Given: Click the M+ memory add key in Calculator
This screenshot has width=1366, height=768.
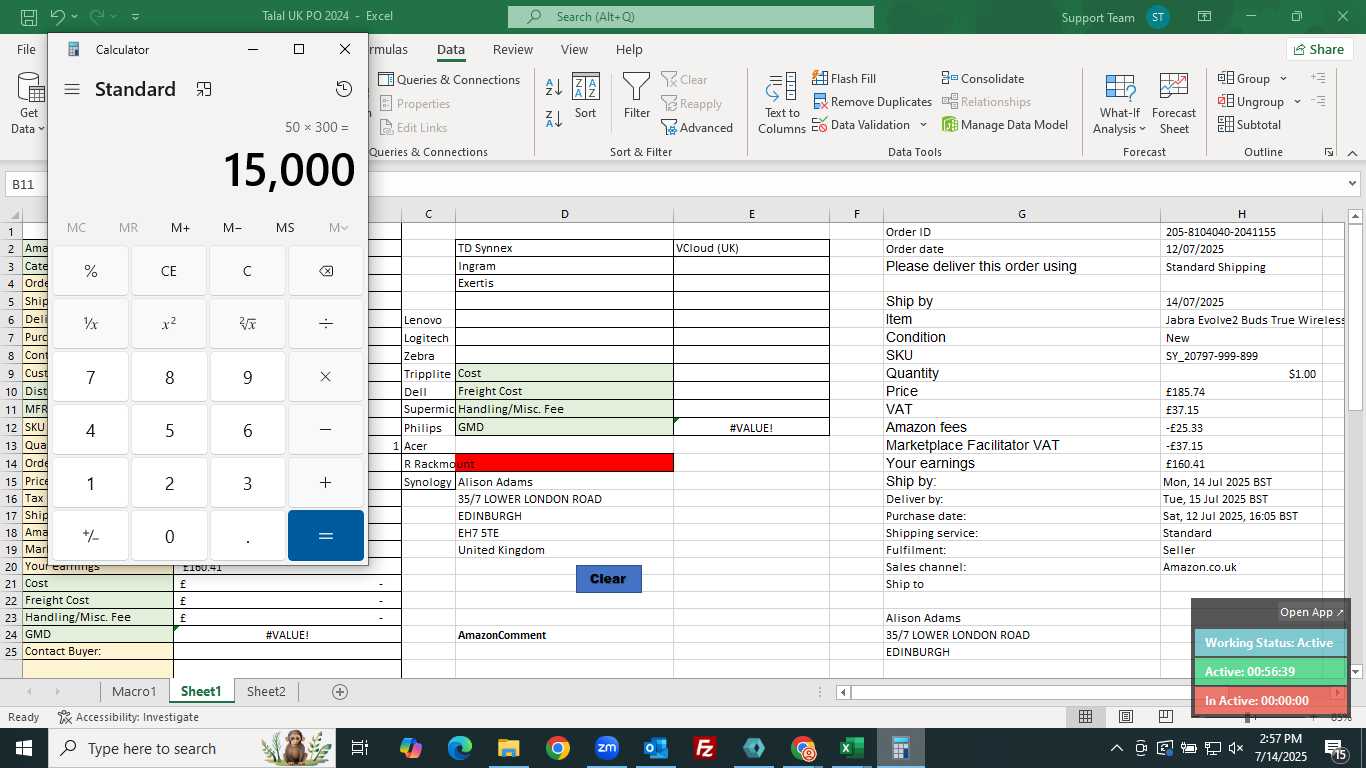Looking at the screenshot, I should pos(180,228).
